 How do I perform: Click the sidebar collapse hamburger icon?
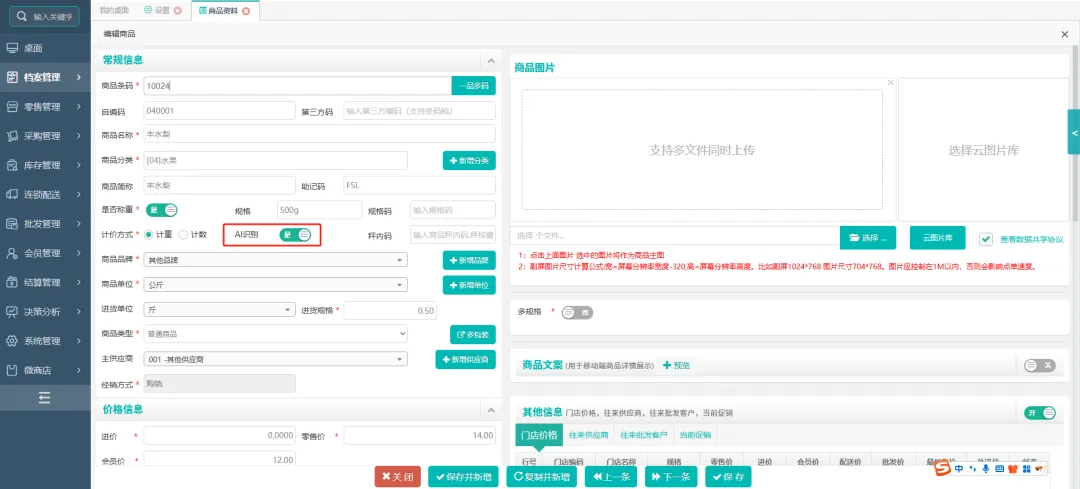point(45,398)
